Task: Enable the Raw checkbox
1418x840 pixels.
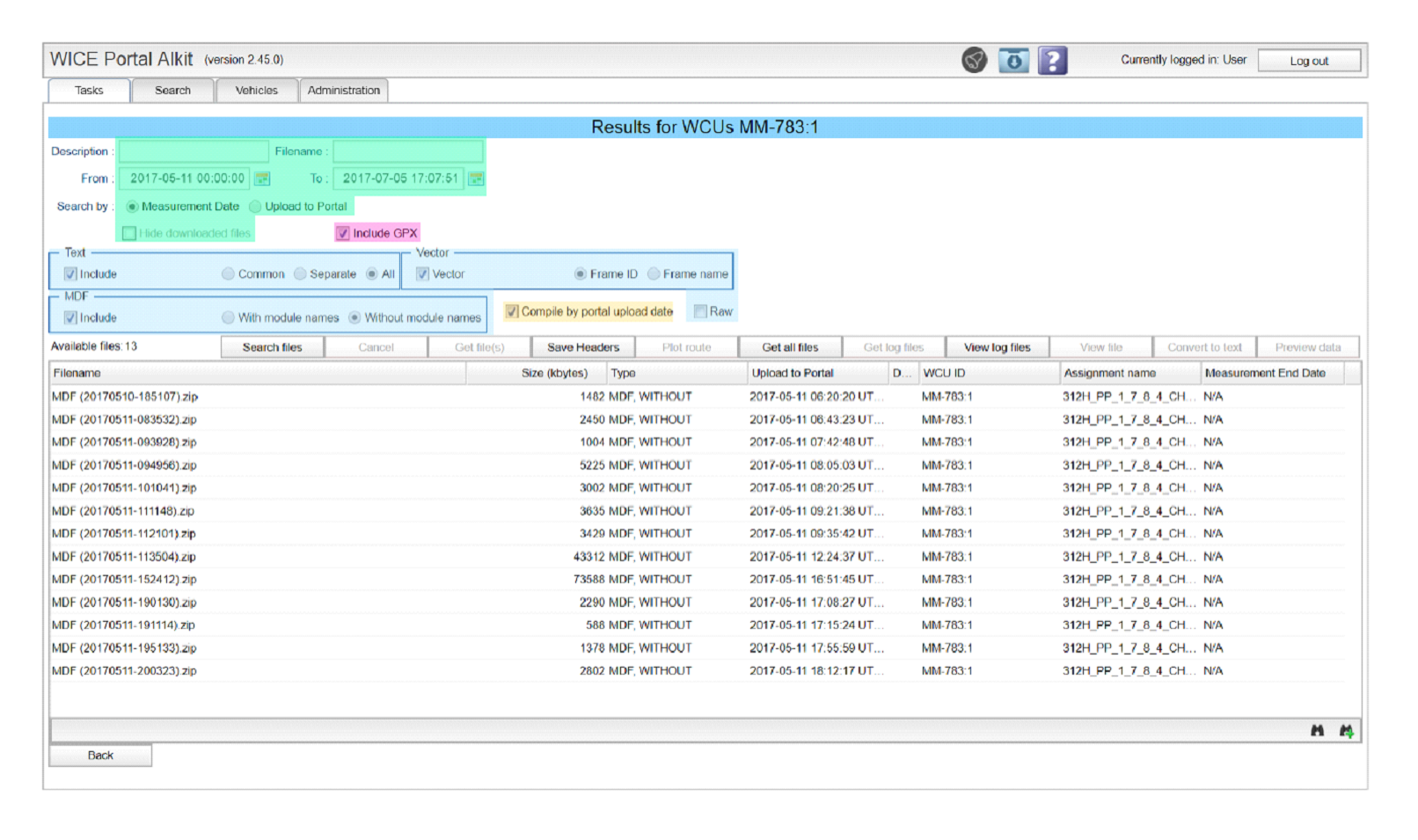Action: [x=701, y=311]
